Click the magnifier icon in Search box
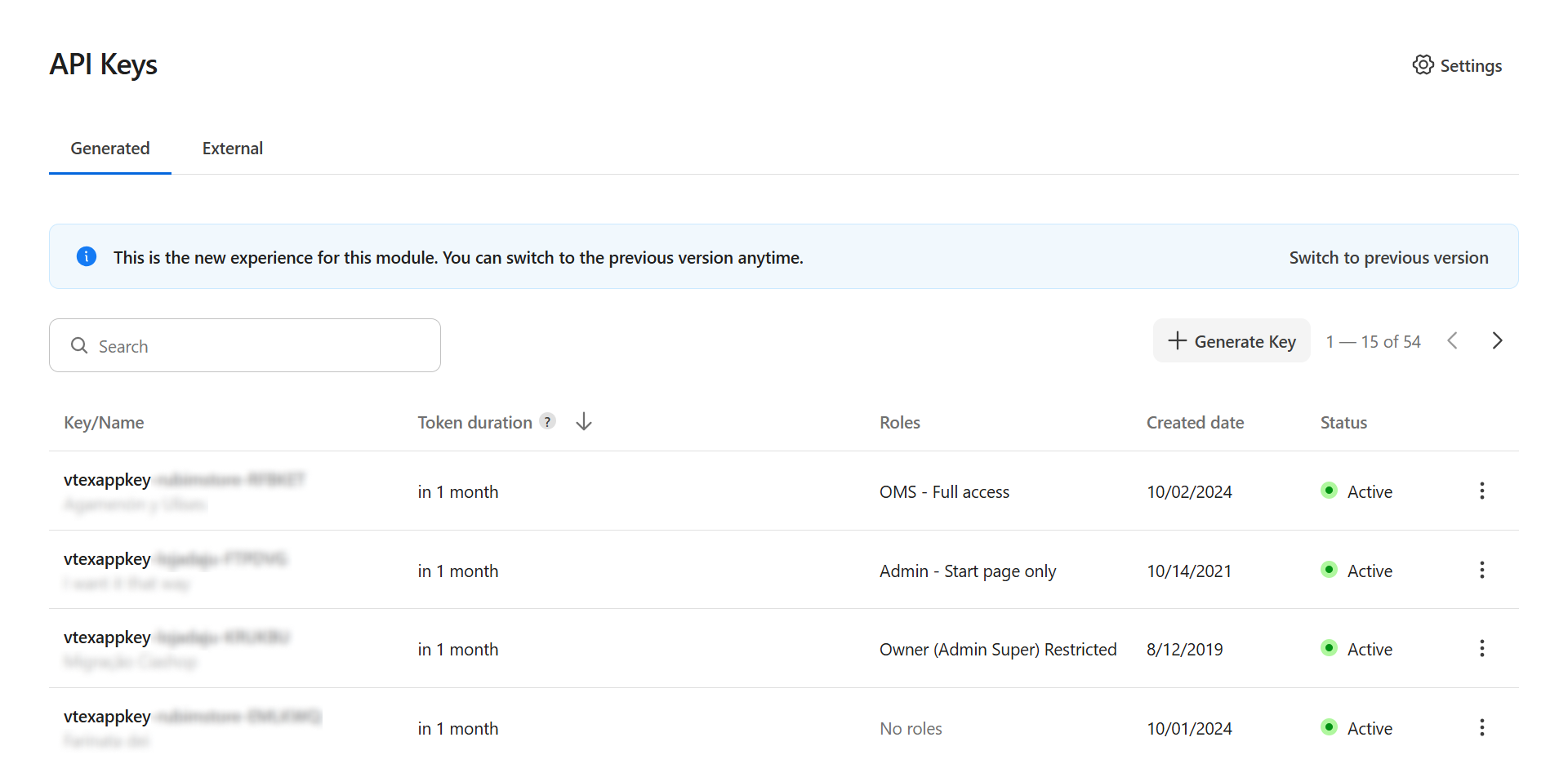The image size is (1568, 764). point(79,346)
